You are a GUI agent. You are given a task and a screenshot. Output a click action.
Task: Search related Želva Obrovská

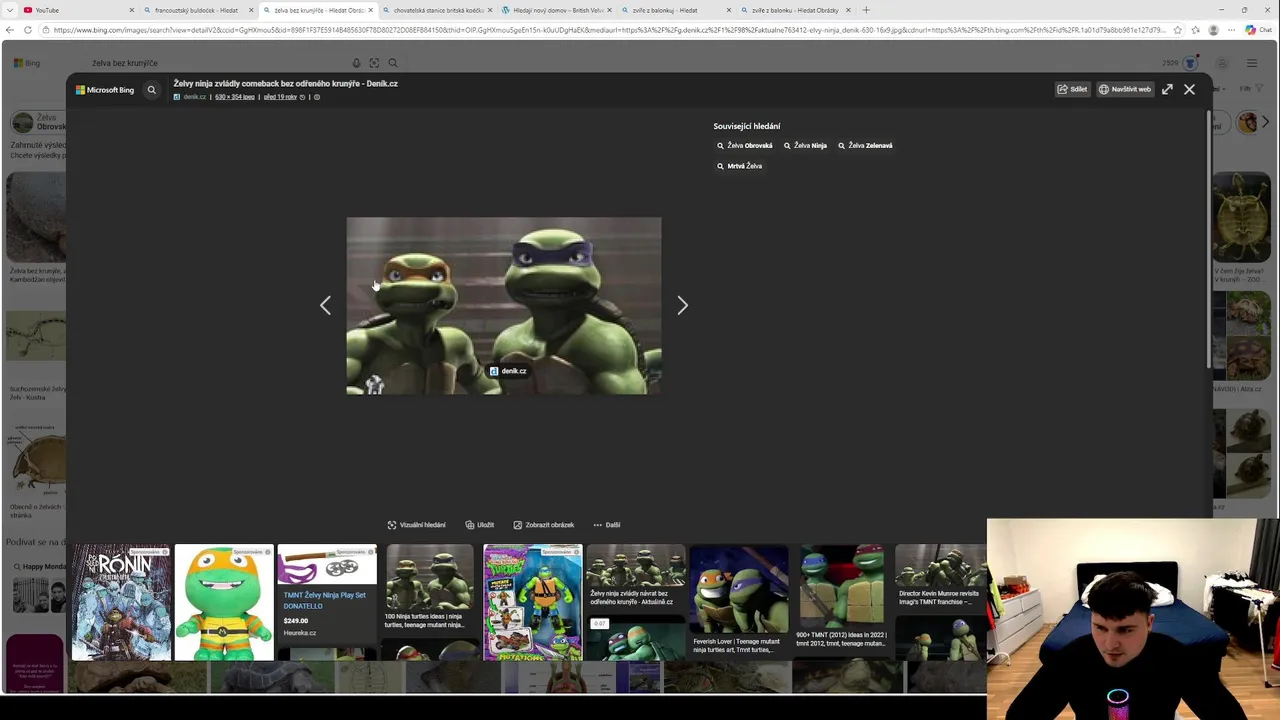[x=745, y=146]
